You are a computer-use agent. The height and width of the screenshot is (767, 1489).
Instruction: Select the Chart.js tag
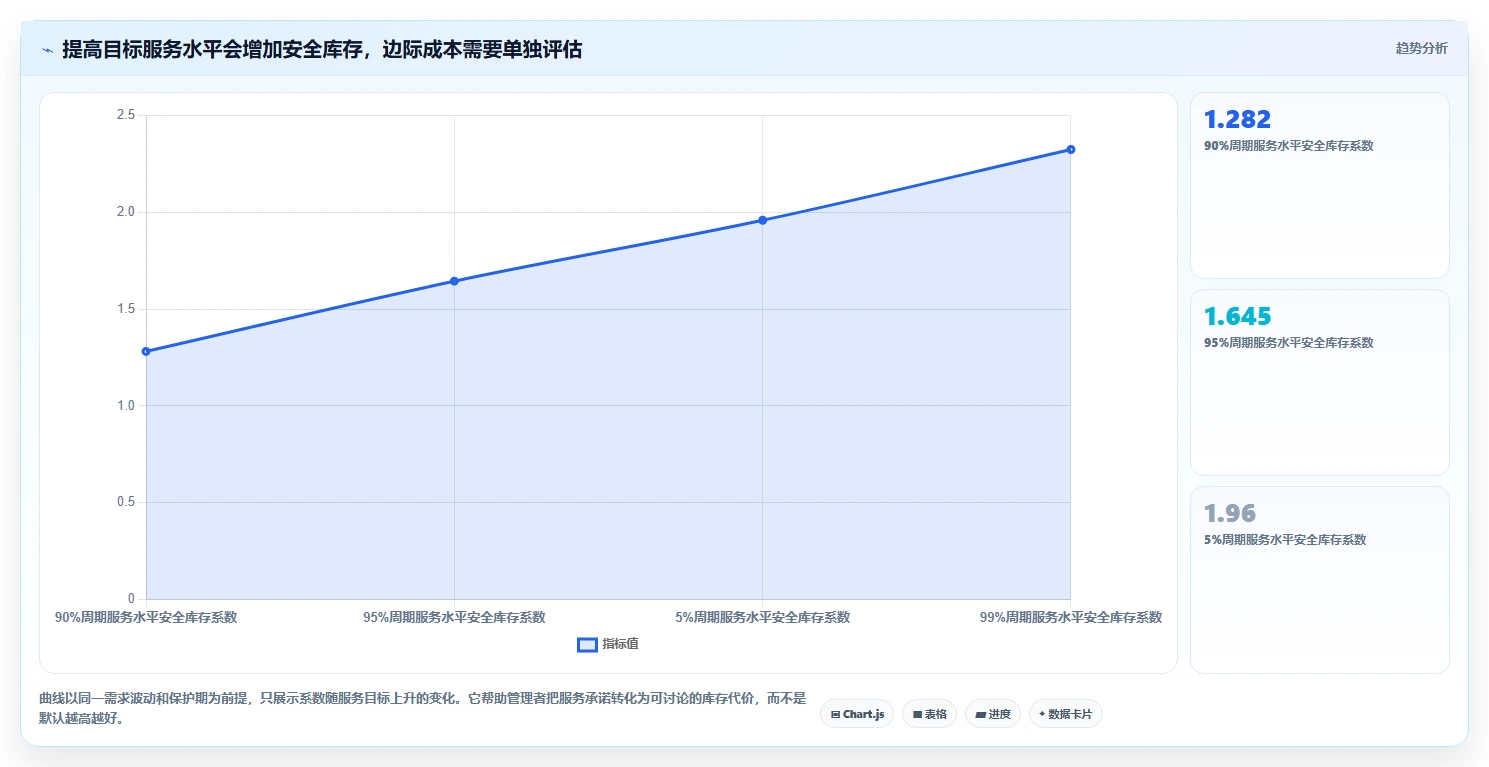[857, 714]
